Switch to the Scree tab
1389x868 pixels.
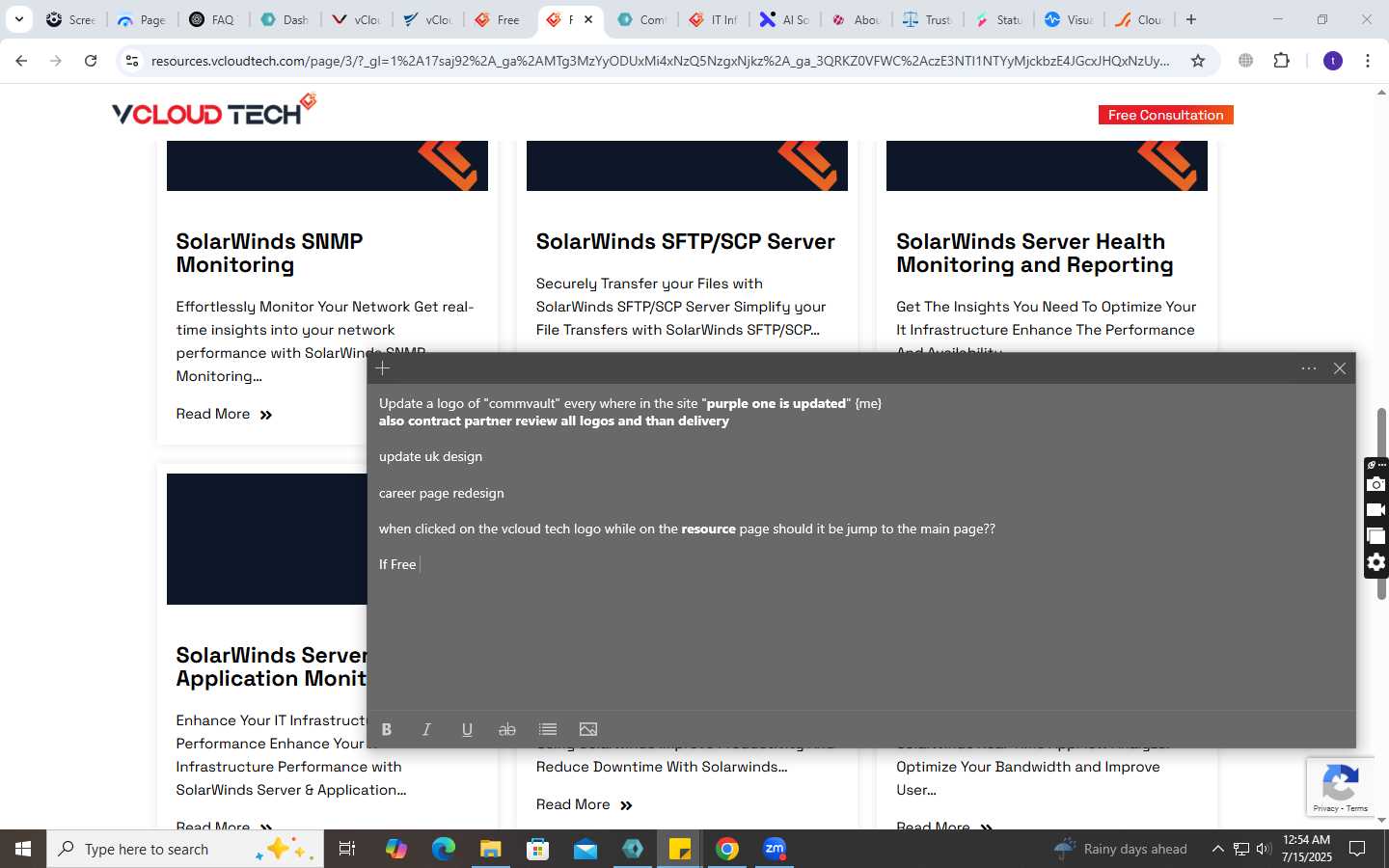click(70, 19)
